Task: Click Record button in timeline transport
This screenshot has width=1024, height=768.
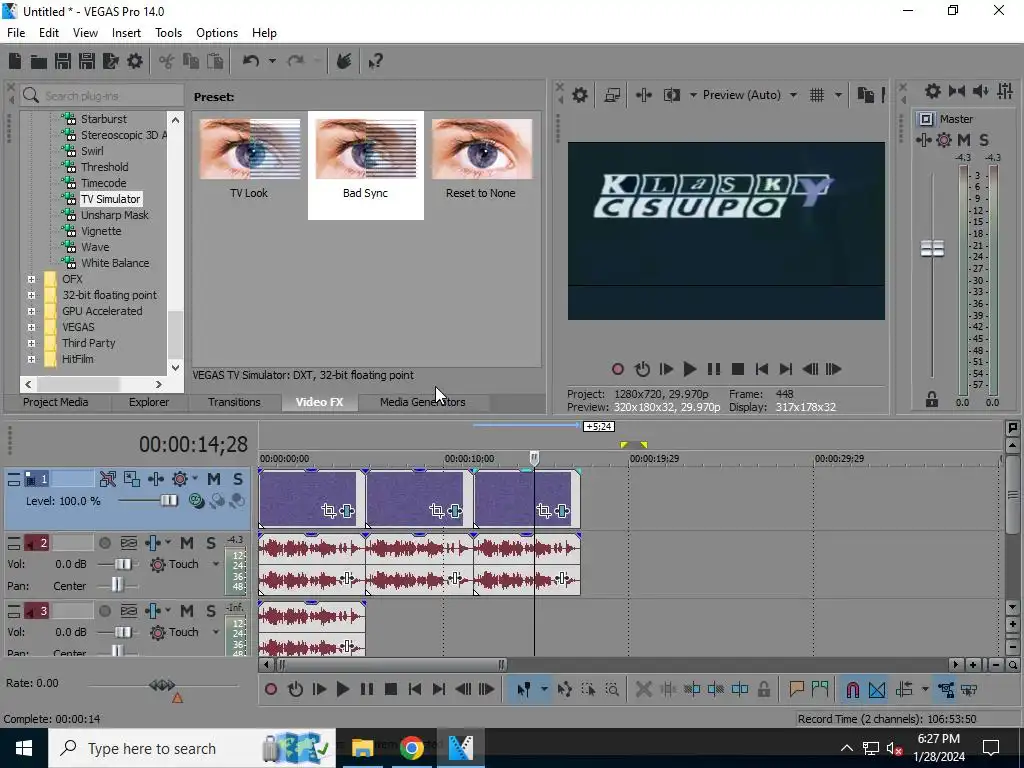Action: click(x=270, y=690)
